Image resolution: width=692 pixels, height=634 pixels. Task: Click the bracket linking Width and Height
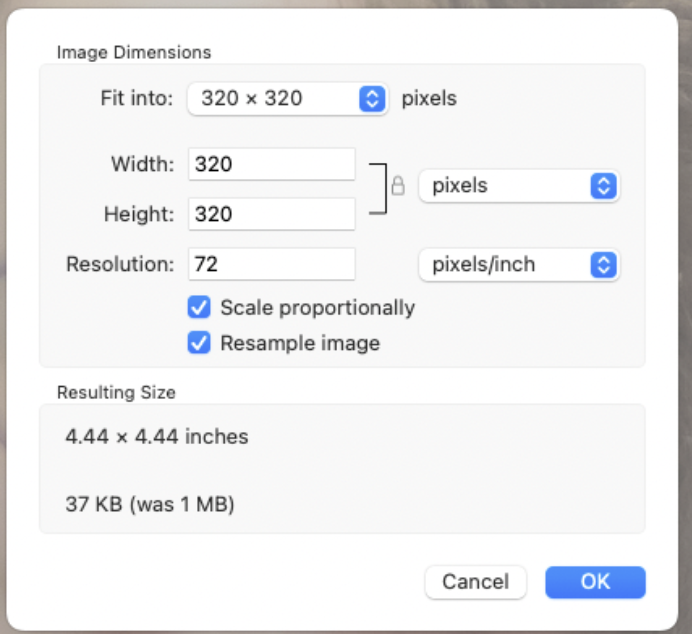377,187
